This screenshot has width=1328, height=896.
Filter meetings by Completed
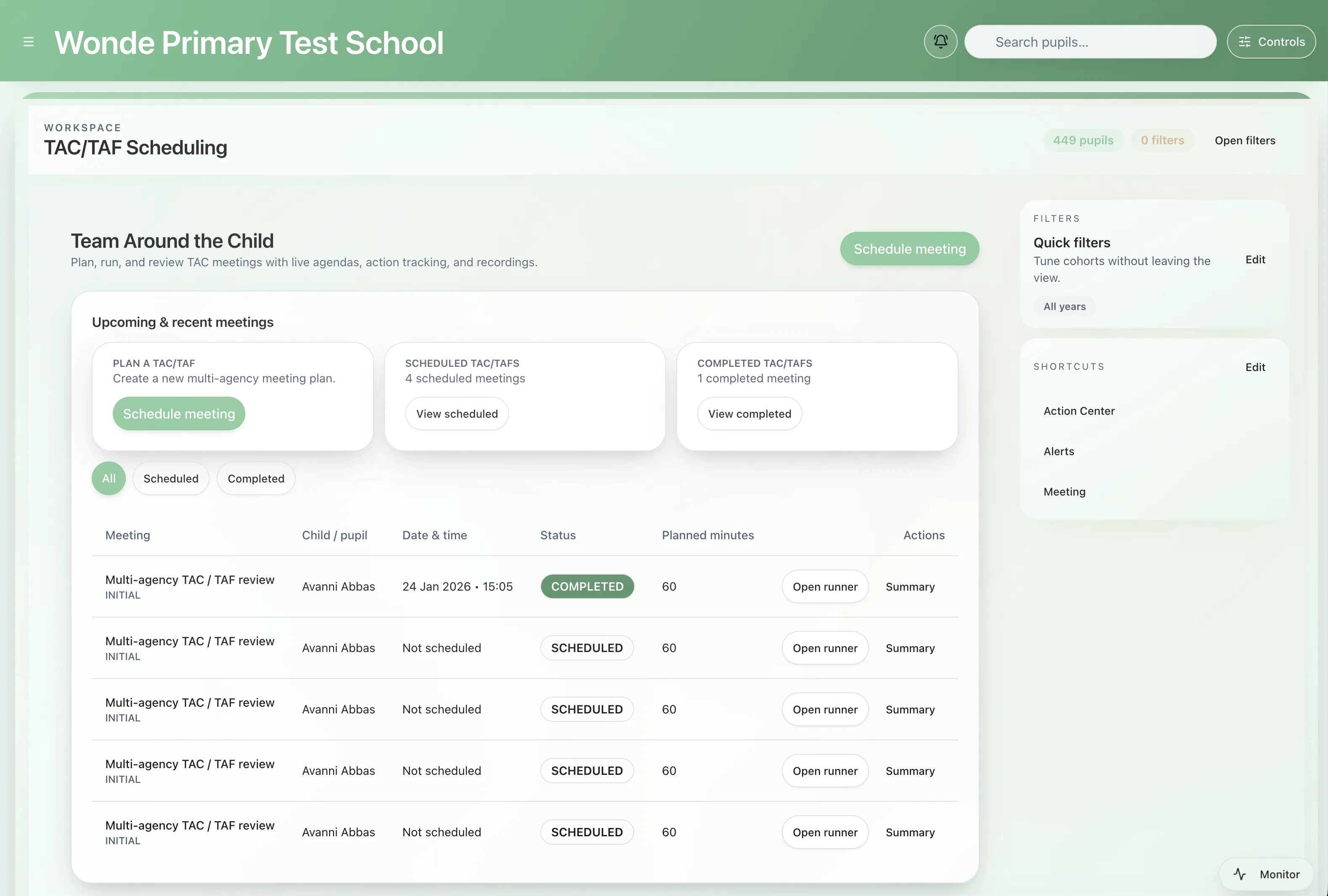[255, 478]
